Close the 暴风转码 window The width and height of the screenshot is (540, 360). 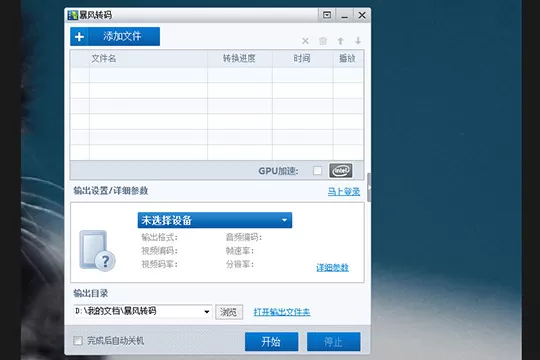[x=362, y=15]
